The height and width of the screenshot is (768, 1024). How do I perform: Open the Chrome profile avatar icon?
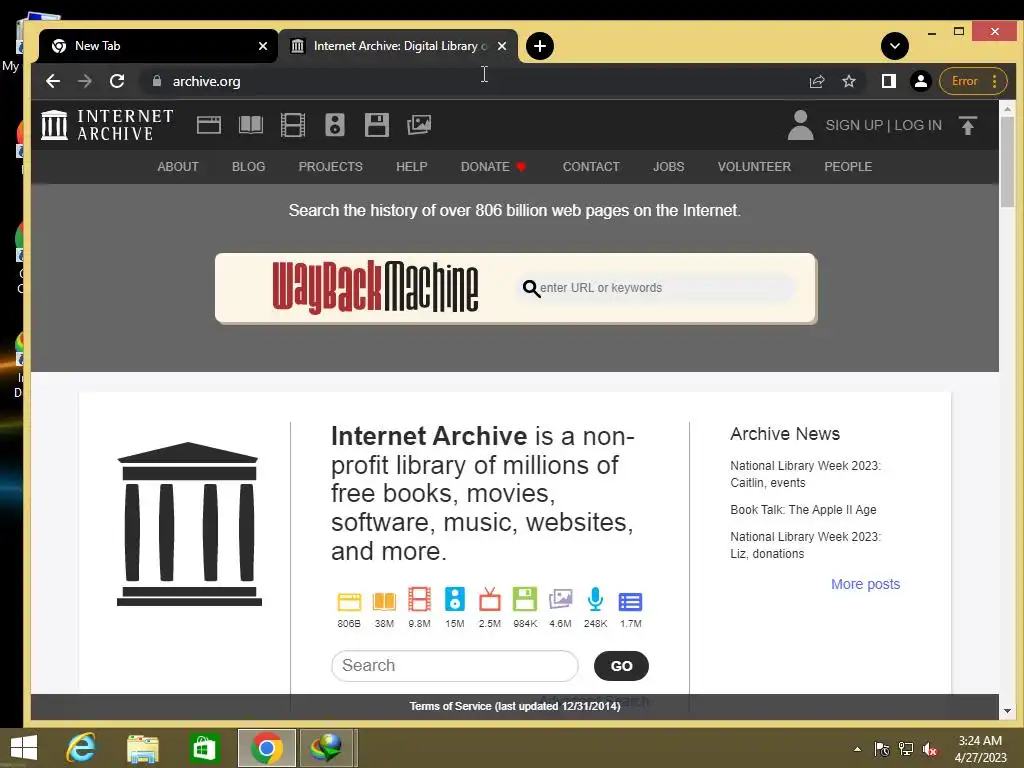[921, 81]
